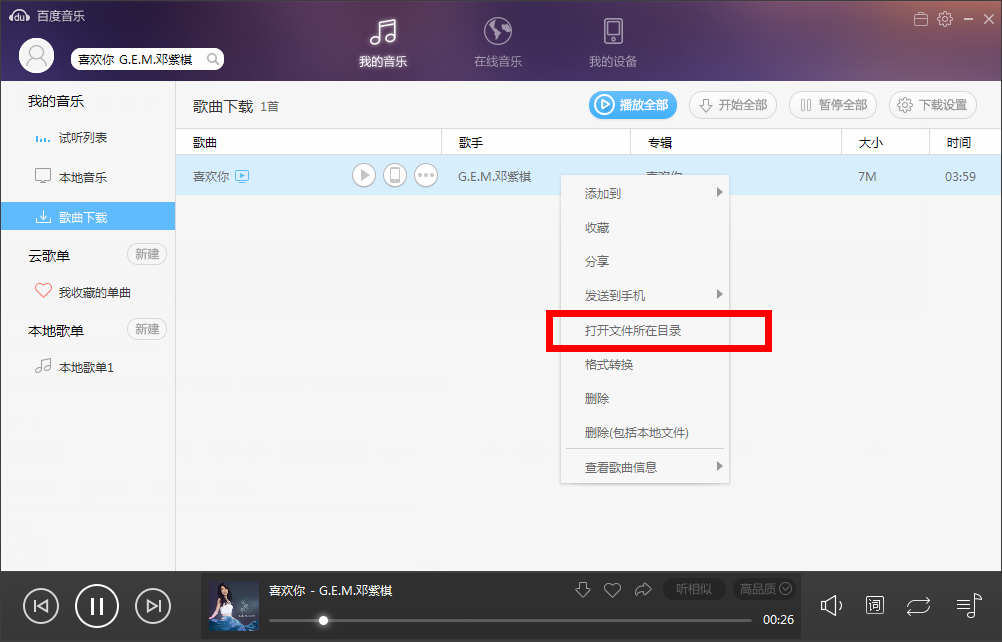Image resolution: width=1002 pixels, height=642 pixels.
Task: Click the user avatar icon
Action: click(36, 56)
